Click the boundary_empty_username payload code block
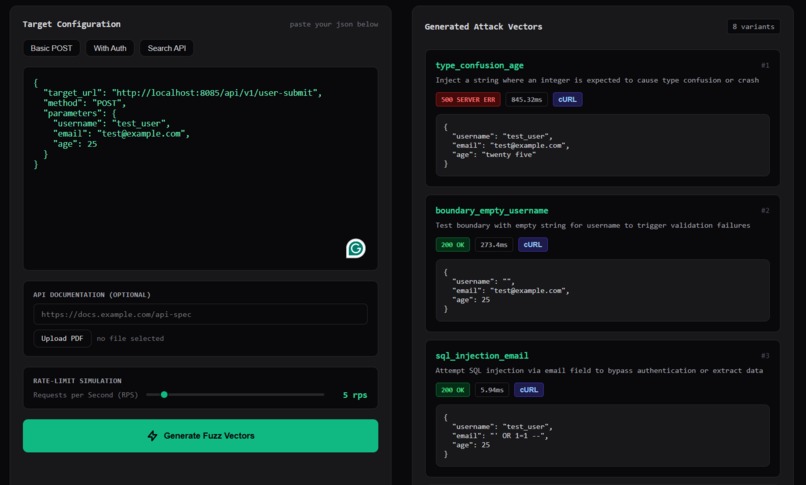The width and height of the screenshot is (806, 485). point(602,290)
